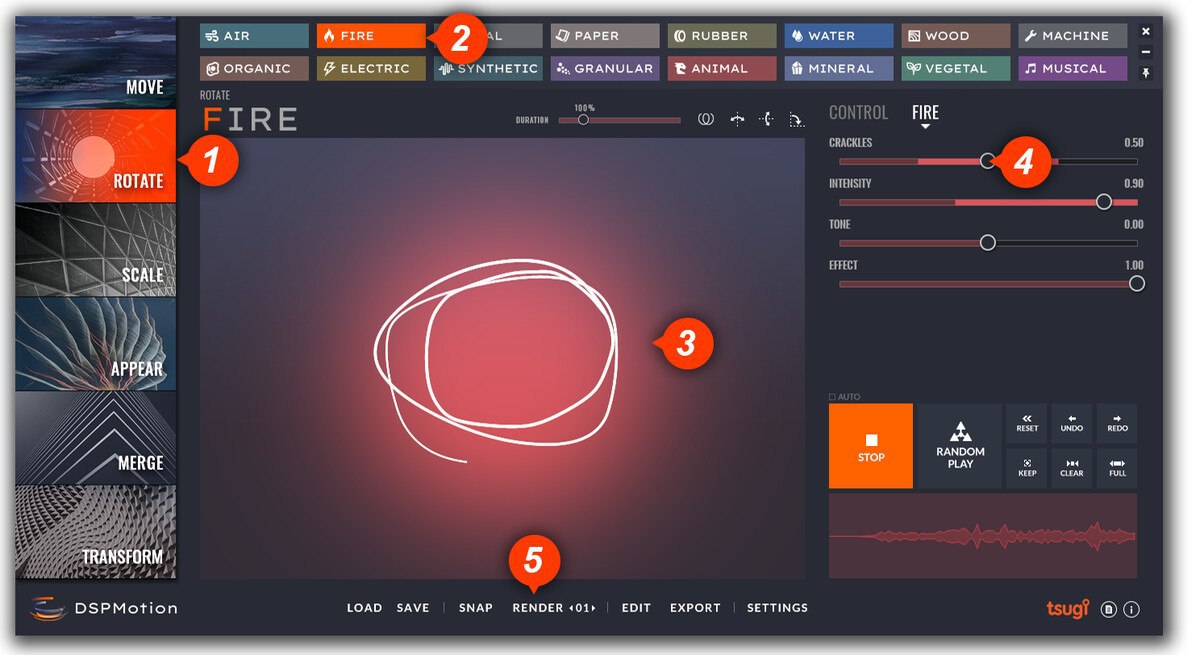Toggle the pin window icon
This screenshot has height=655, width=1200.
(x=1146, y=73)
